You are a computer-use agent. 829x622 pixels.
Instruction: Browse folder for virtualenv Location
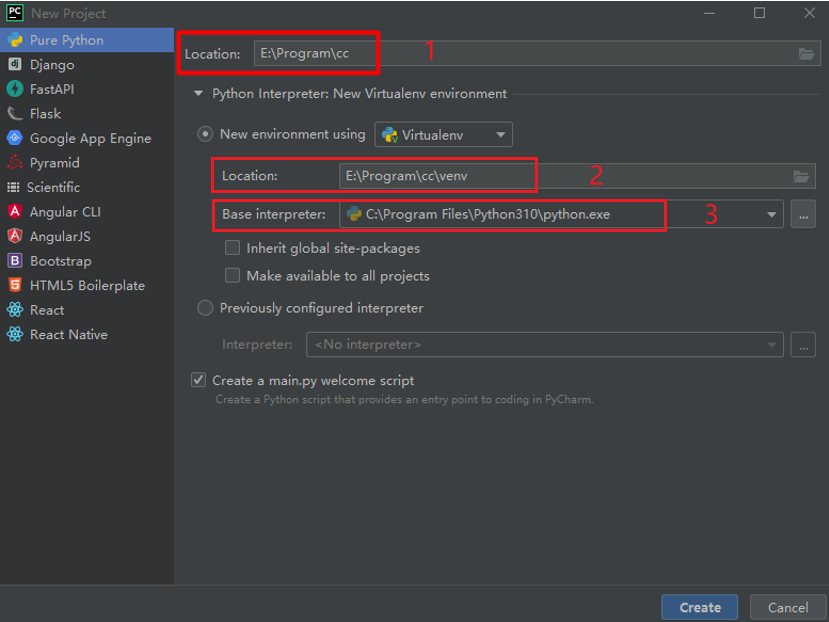click(x=801, y=176)
